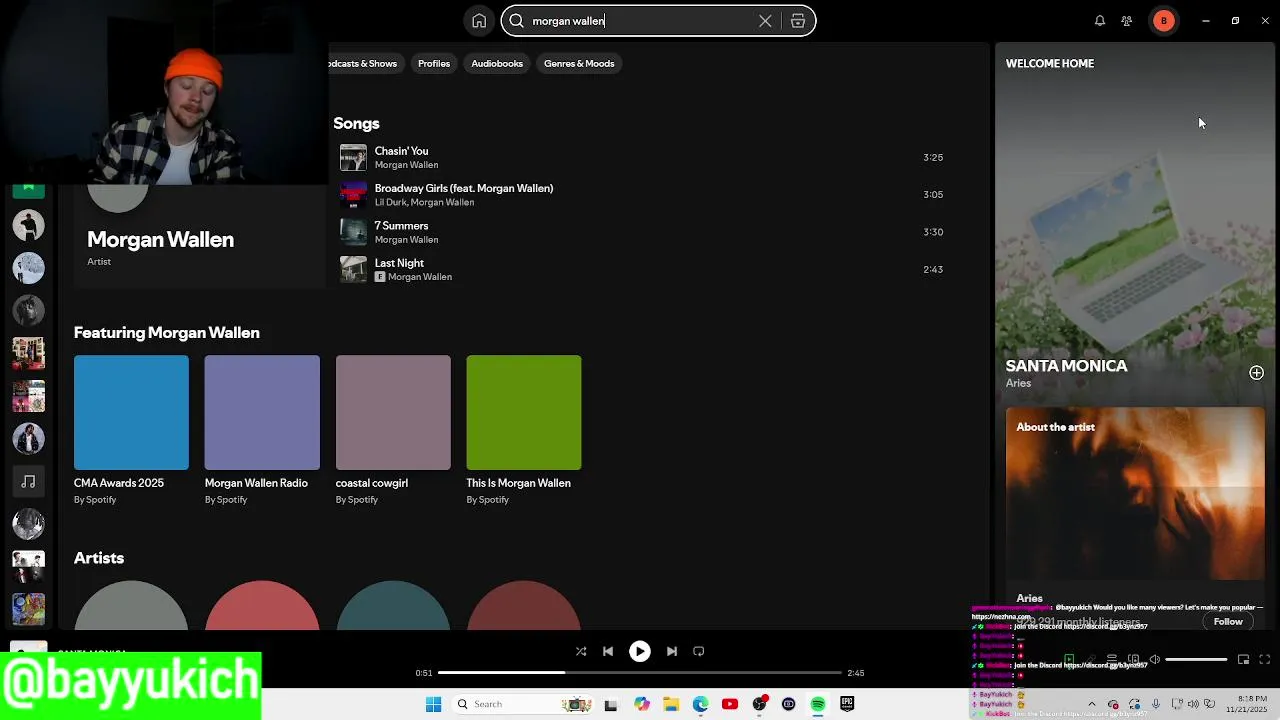Enter full screen player view
Viewport: 1280px width, 720px height.
[x=1265, y=659]
